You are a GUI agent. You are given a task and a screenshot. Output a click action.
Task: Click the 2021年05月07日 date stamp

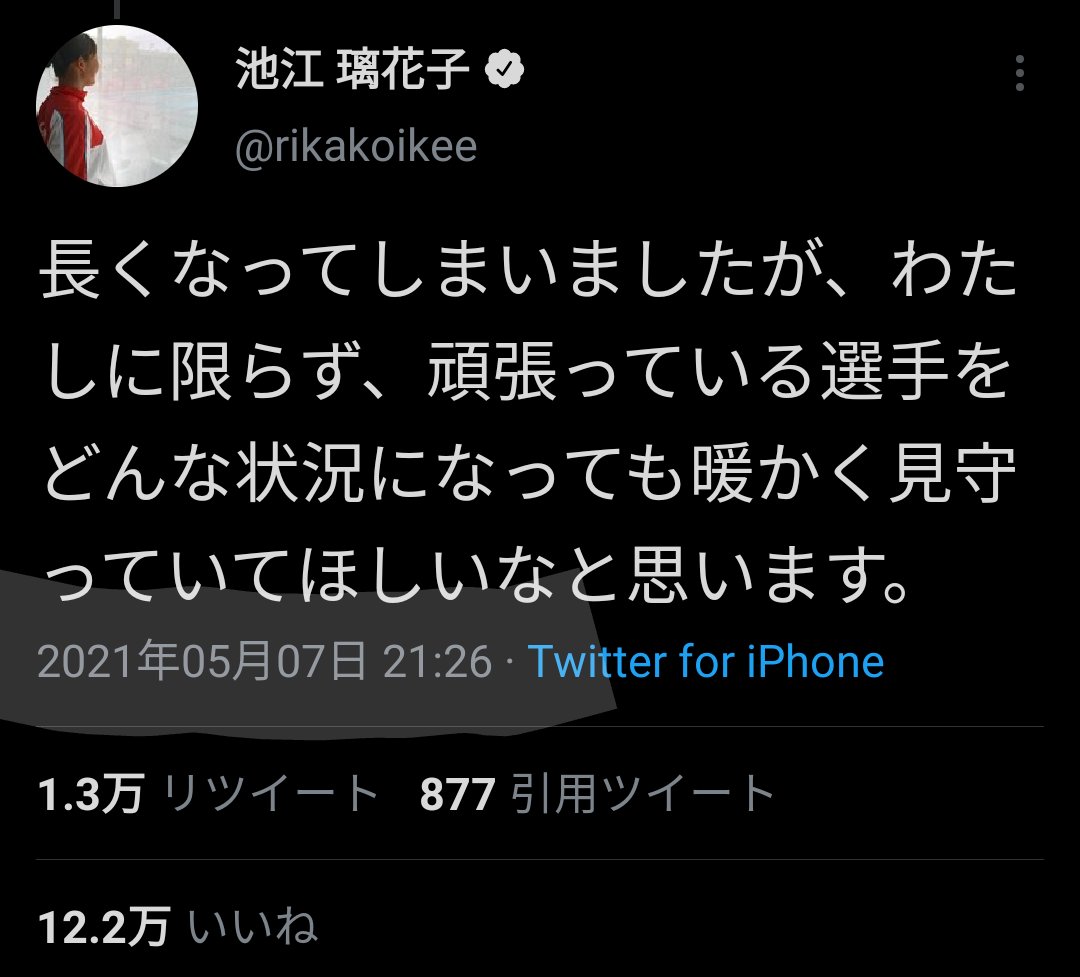click(x=202, y=661)
